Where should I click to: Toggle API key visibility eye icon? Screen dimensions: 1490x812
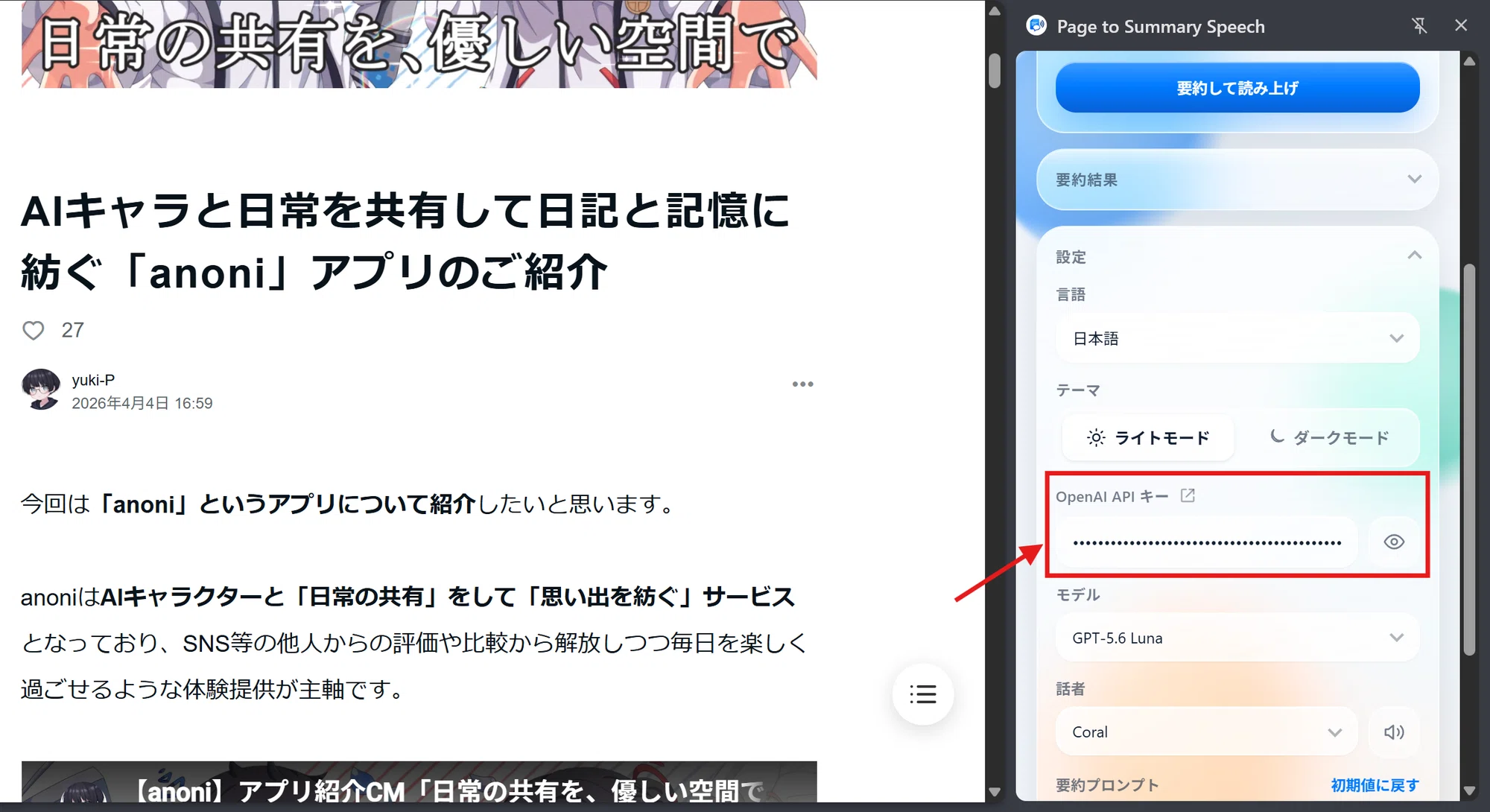1394,542
